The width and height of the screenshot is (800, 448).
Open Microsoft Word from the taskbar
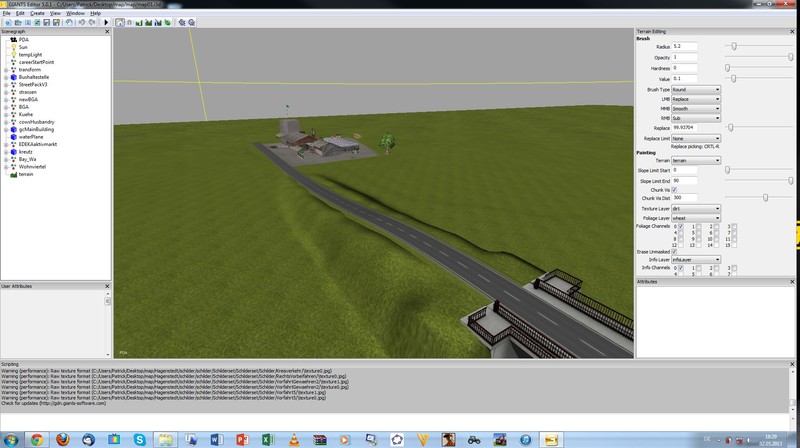pos(216,439)
